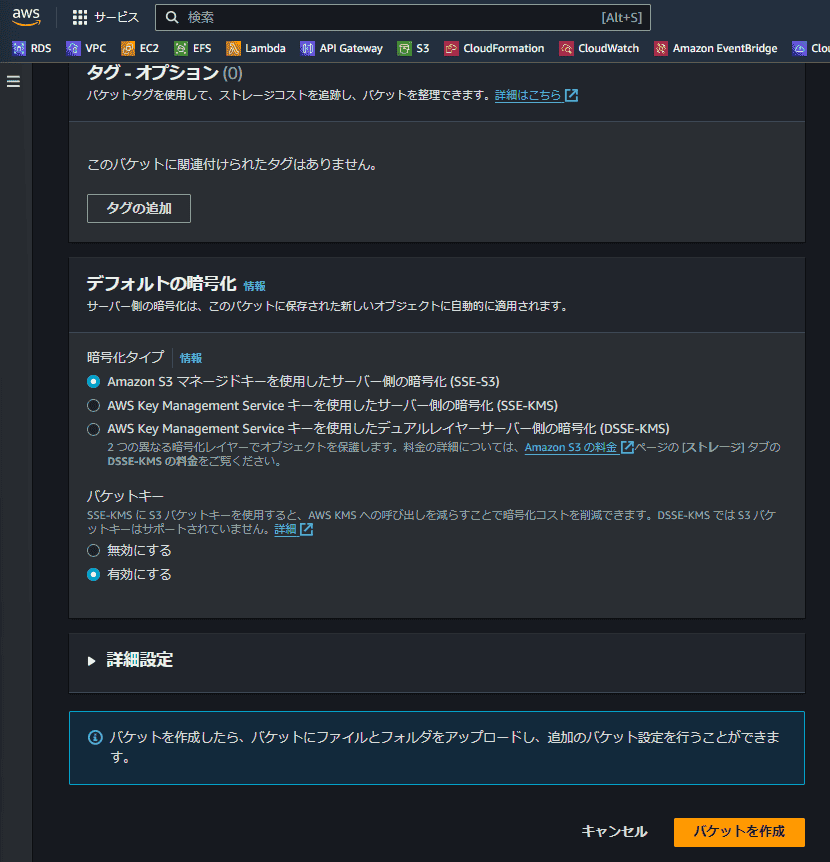
Task: Click the EFS favorites label
Action: (202, 48)
